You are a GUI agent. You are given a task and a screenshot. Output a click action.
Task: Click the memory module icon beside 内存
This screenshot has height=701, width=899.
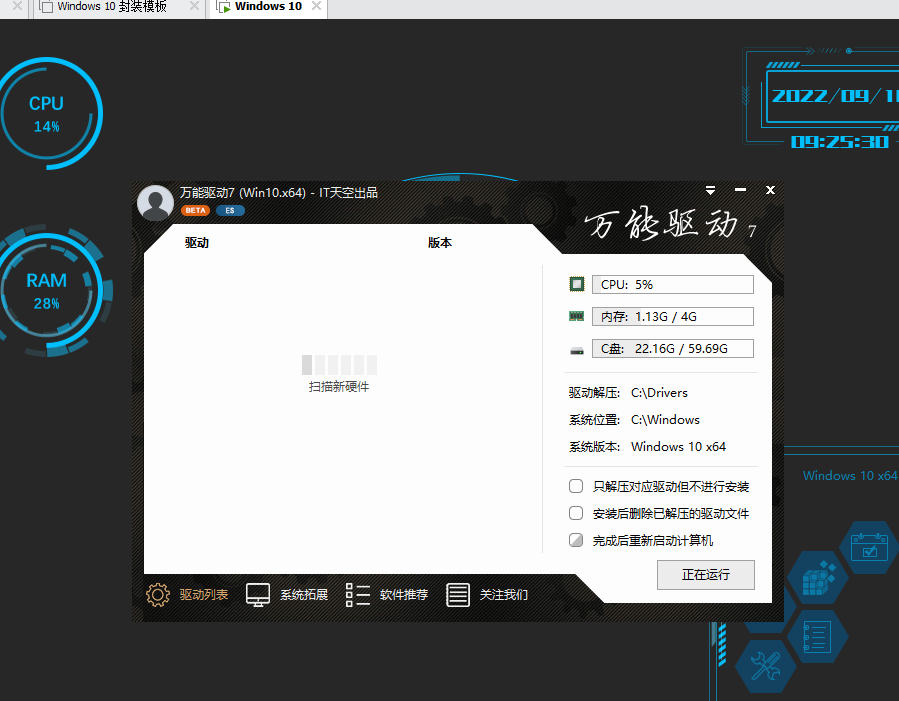point(577,316)
